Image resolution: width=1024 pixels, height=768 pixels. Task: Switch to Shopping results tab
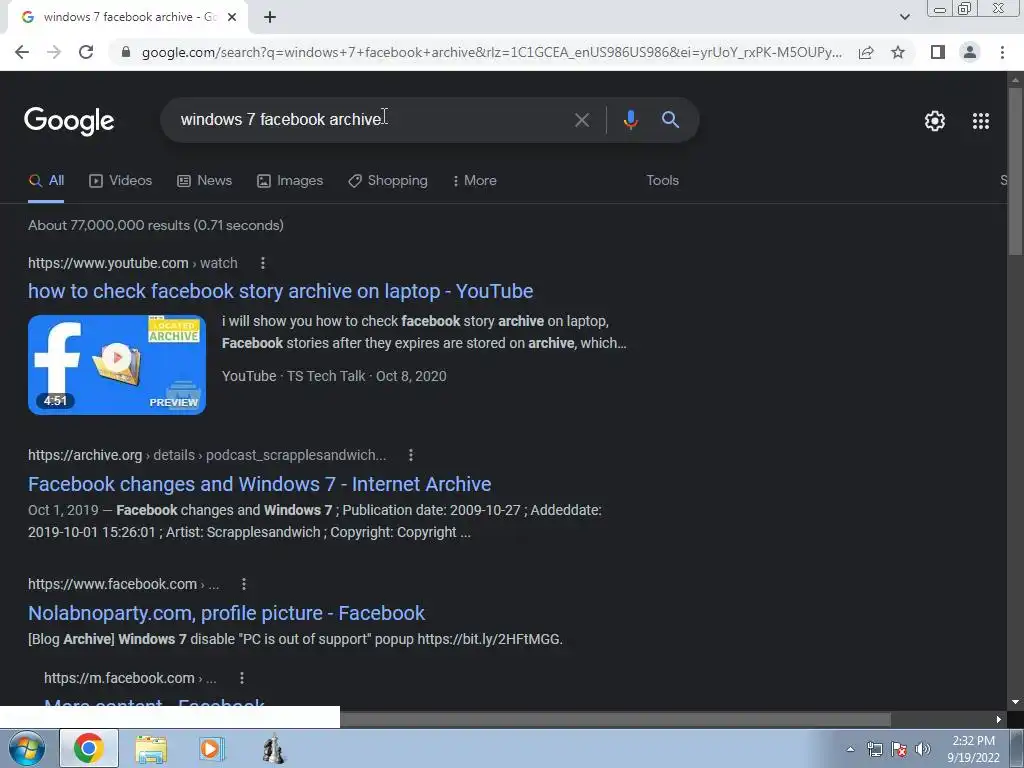(x=388, y=181)
